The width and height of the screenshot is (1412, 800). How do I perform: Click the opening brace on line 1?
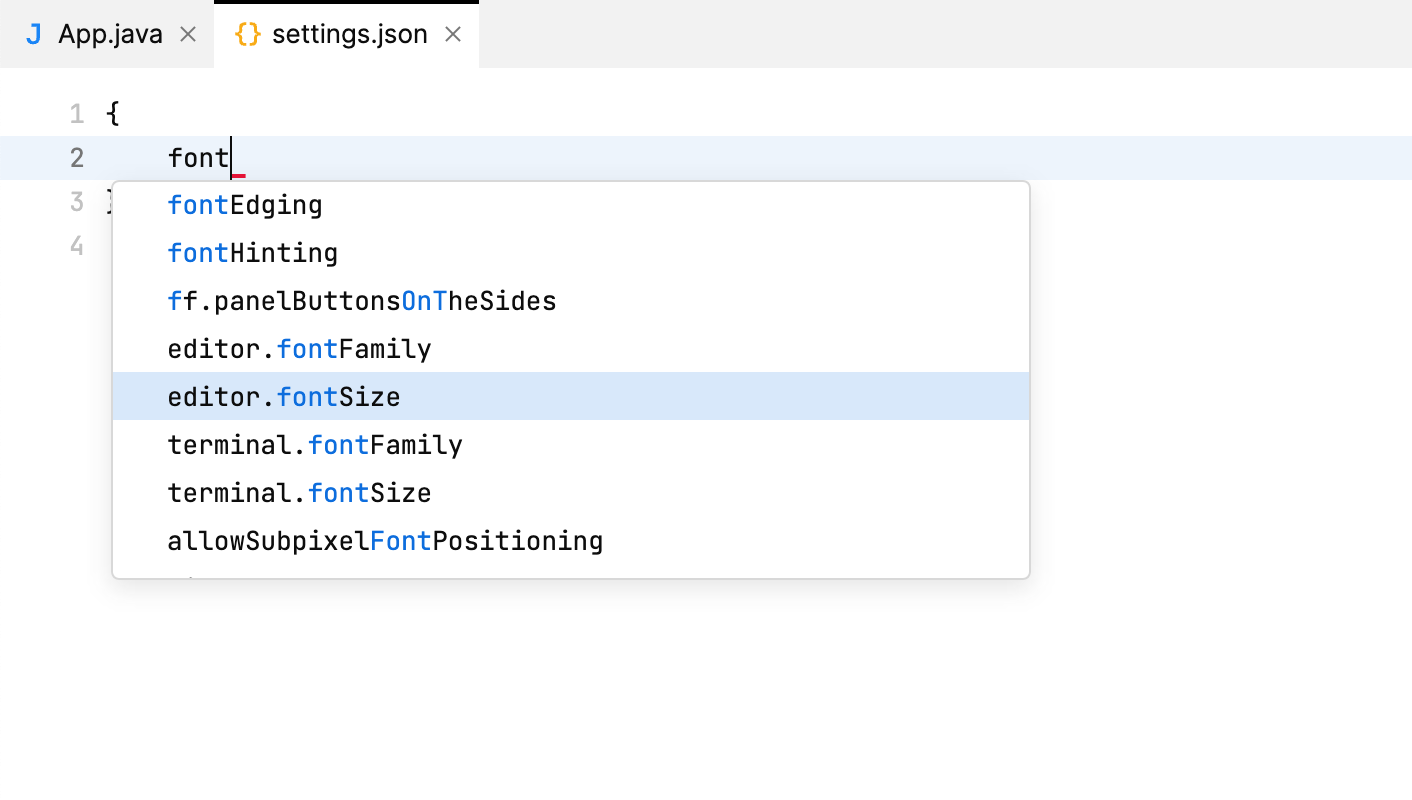click(x=113, y=113)
